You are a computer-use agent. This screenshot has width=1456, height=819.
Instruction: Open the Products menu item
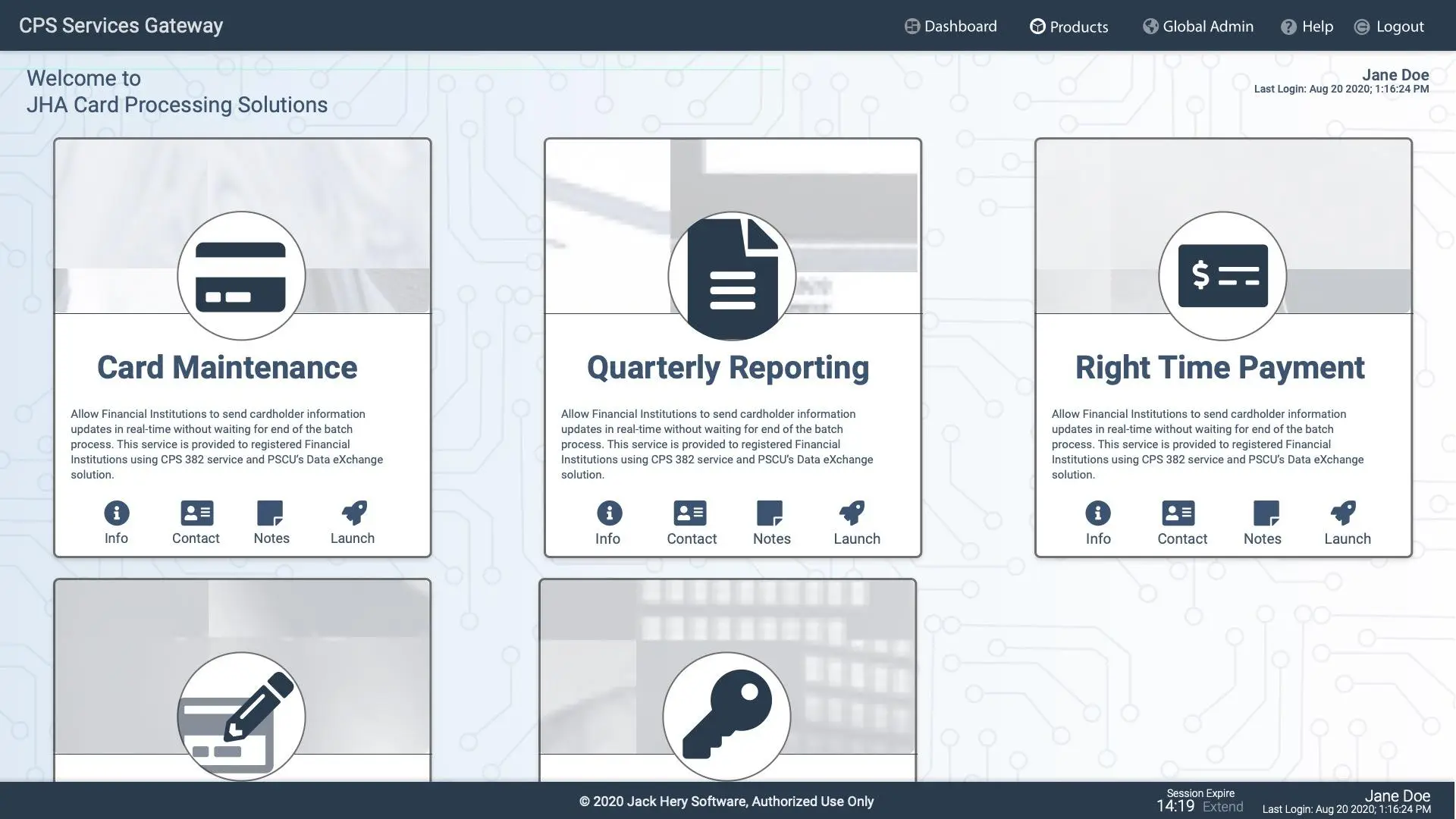click(1069, 27)
